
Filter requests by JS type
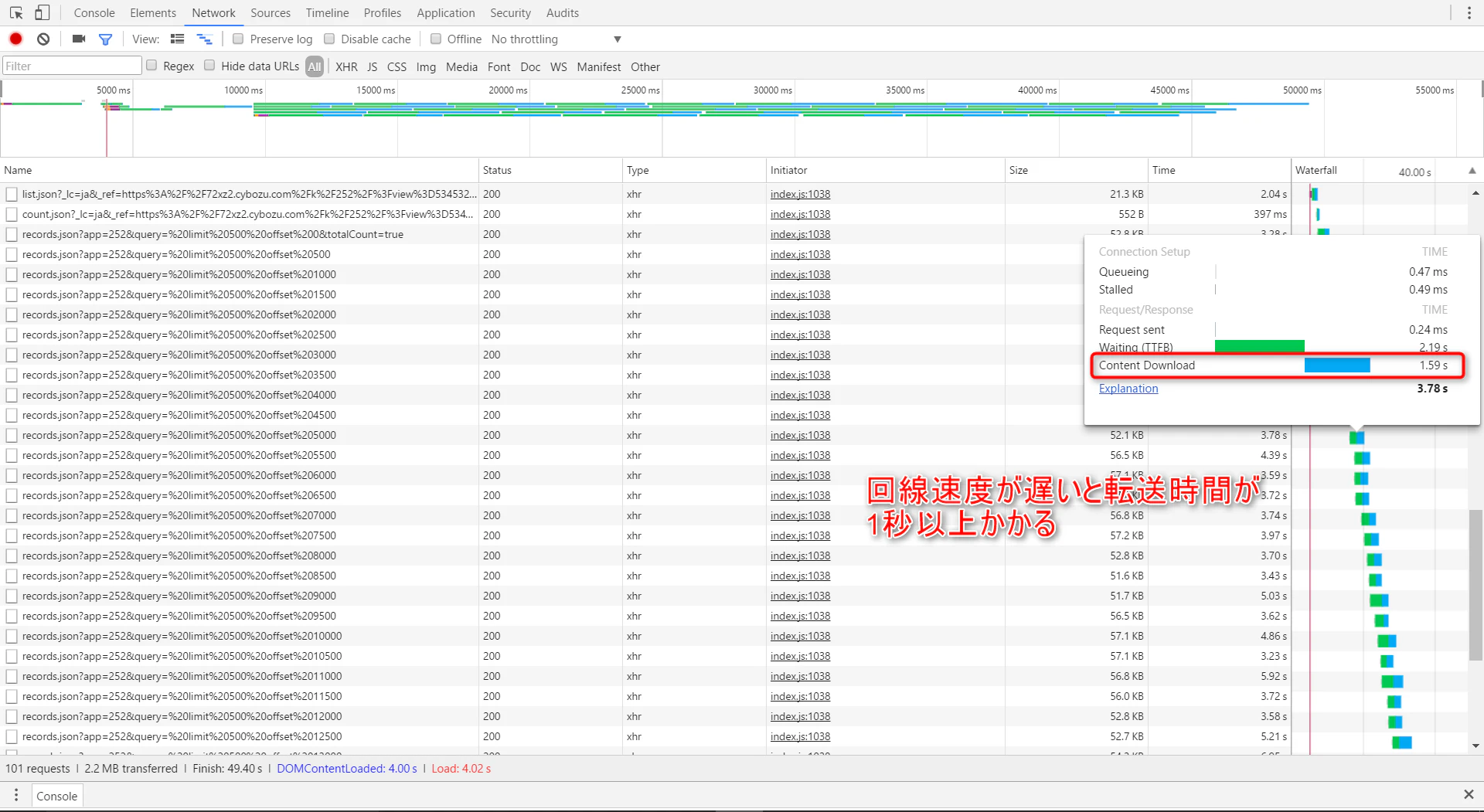pos(373,67)
